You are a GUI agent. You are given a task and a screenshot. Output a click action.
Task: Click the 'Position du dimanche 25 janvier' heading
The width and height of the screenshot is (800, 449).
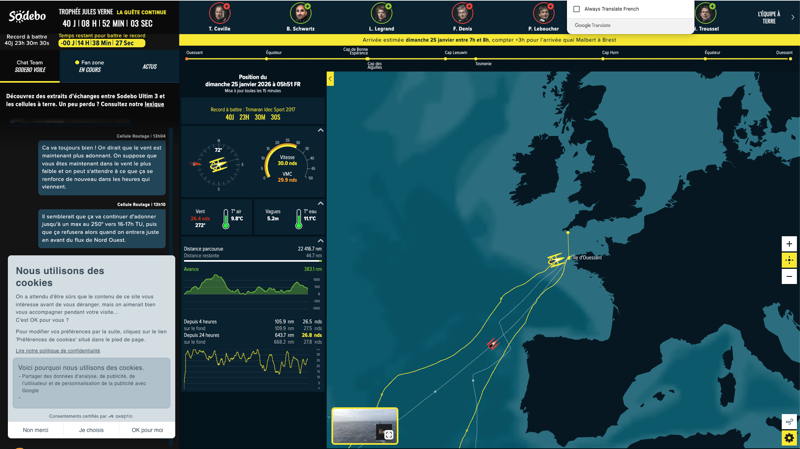(253, 81)
